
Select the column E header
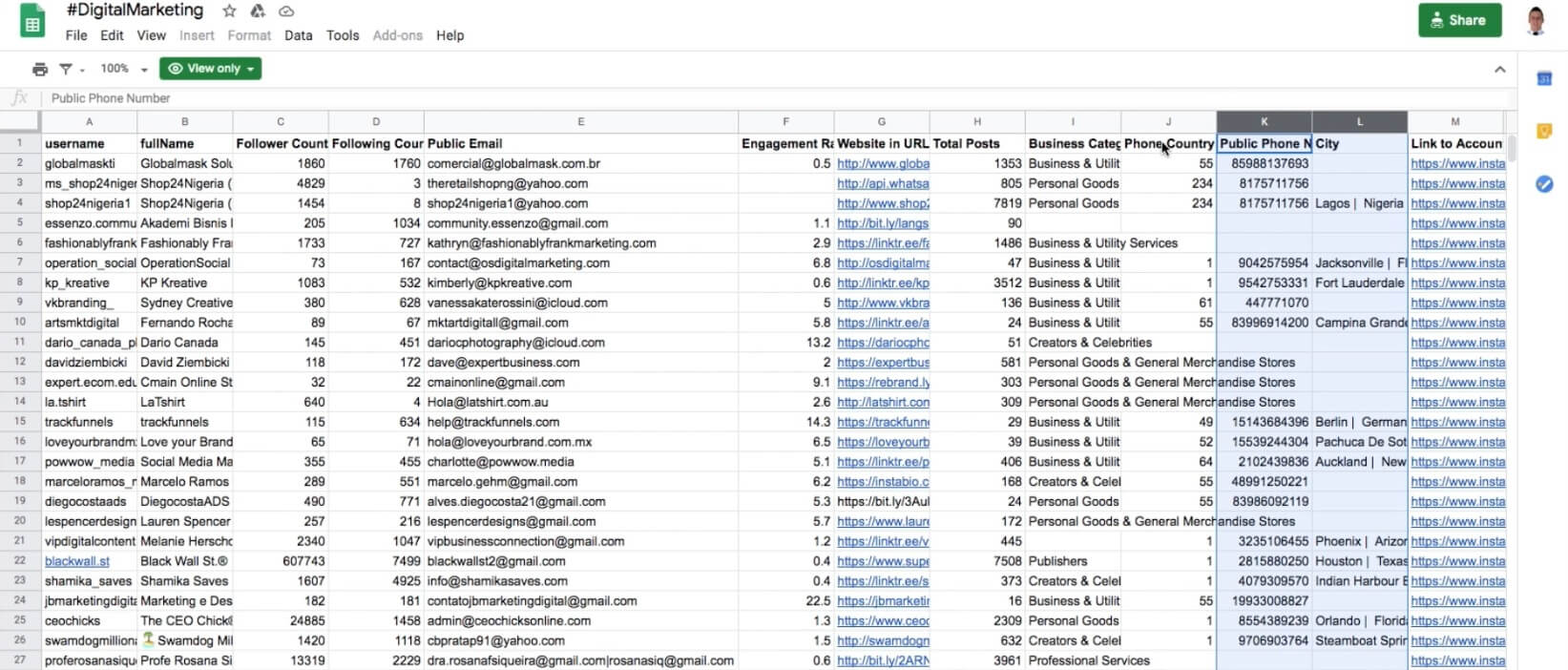pos(580,122)
